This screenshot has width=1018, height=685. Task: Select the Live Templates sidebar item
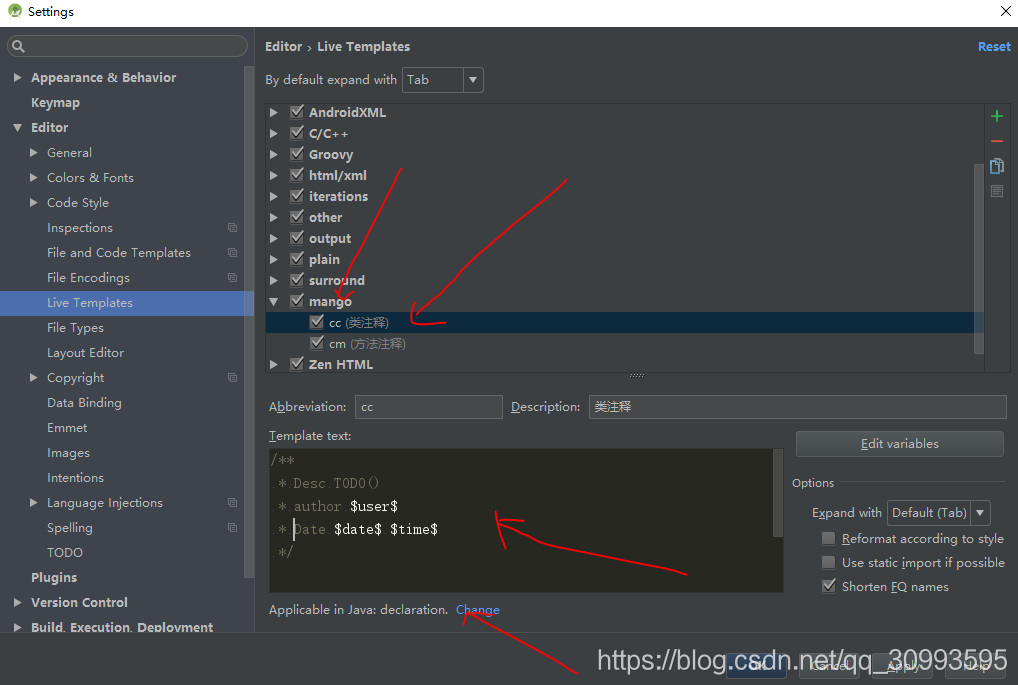pyautogui.click(x=127, y=303)
